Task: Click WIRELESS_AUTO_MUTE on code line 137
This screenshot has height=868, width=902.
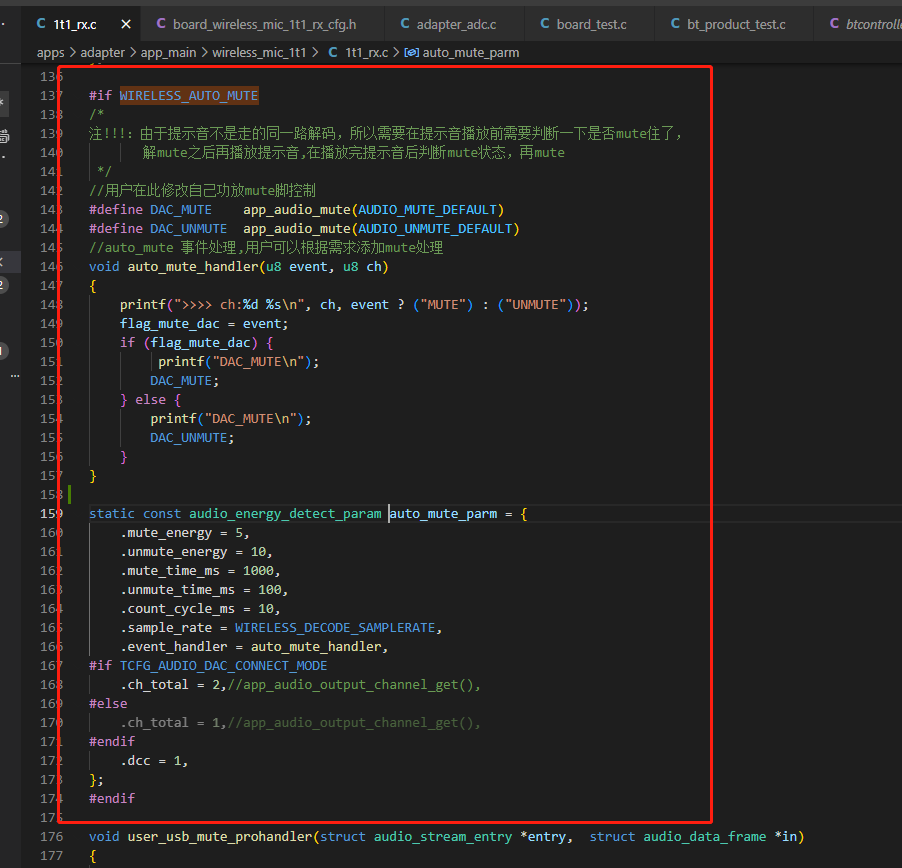Action: coord(189,95)
